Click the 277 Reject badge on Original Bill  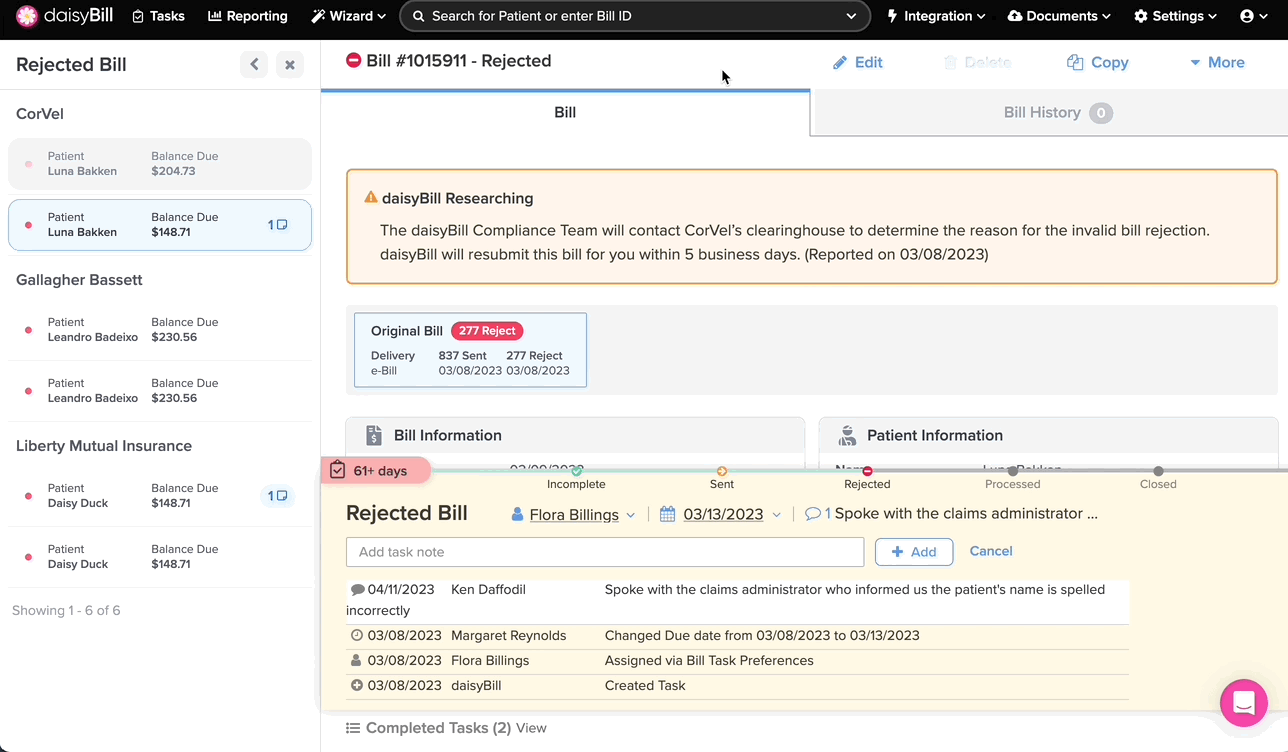(x=487, y=331)
